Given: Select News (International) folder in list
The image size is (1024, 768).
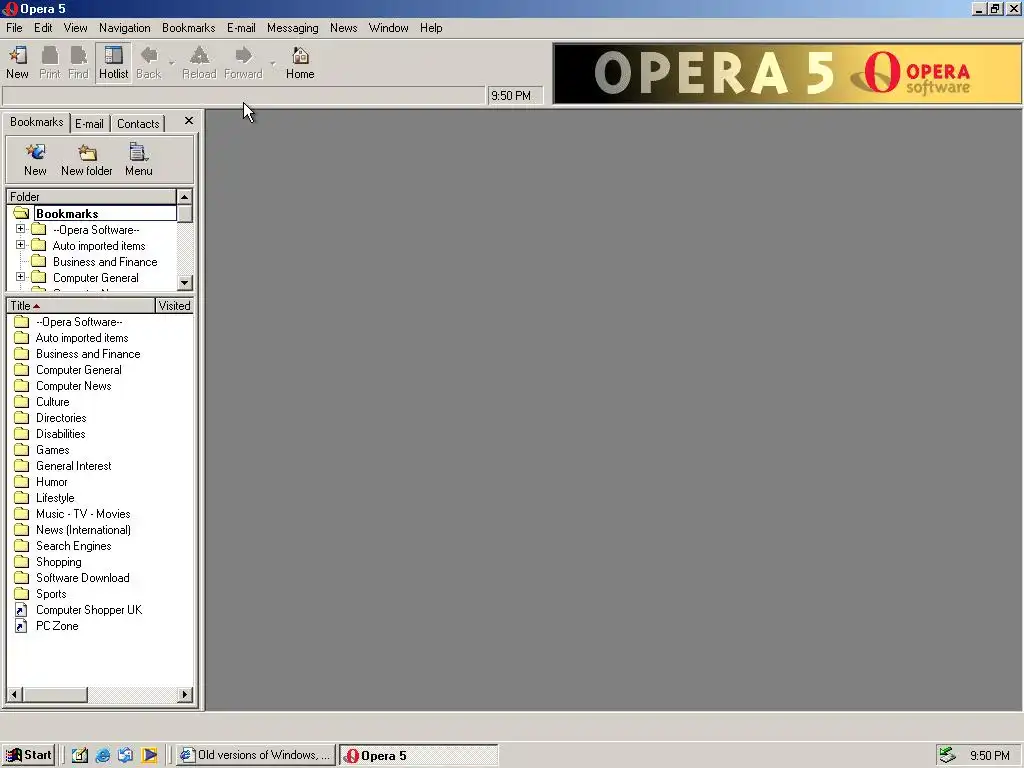Looking at the screenshot, I should (83, 530).
